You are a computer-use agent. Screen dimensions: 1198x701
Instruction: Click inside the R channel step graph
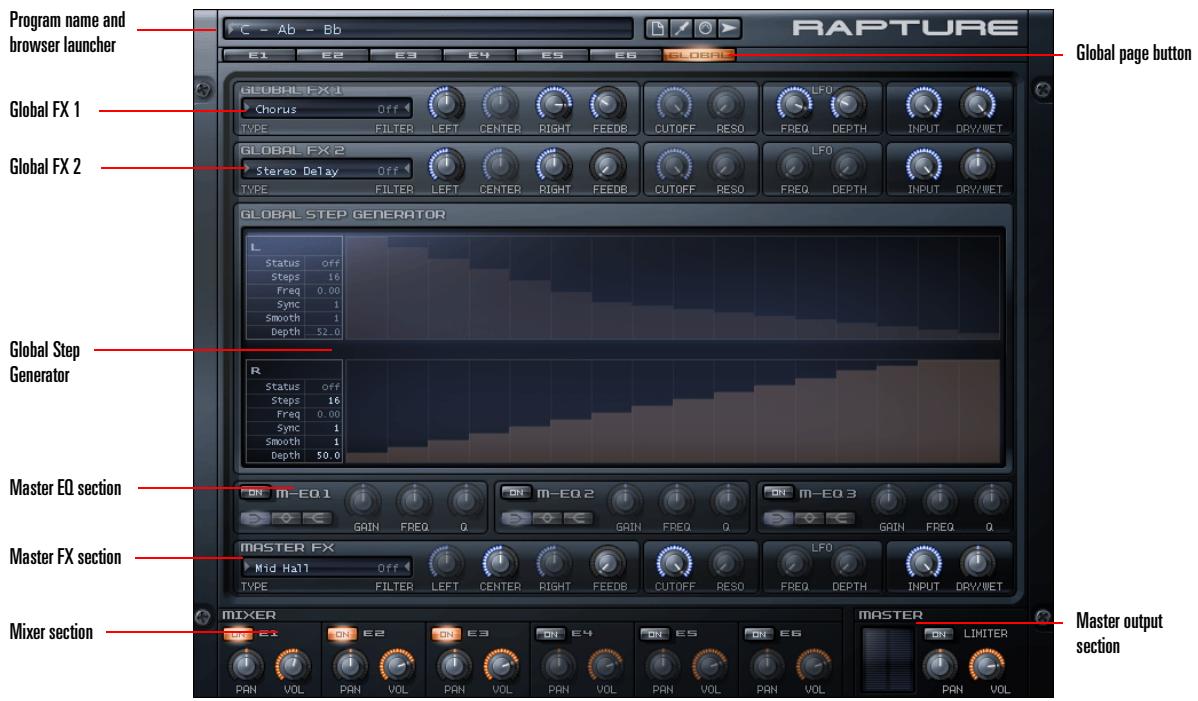click(672, 411)
